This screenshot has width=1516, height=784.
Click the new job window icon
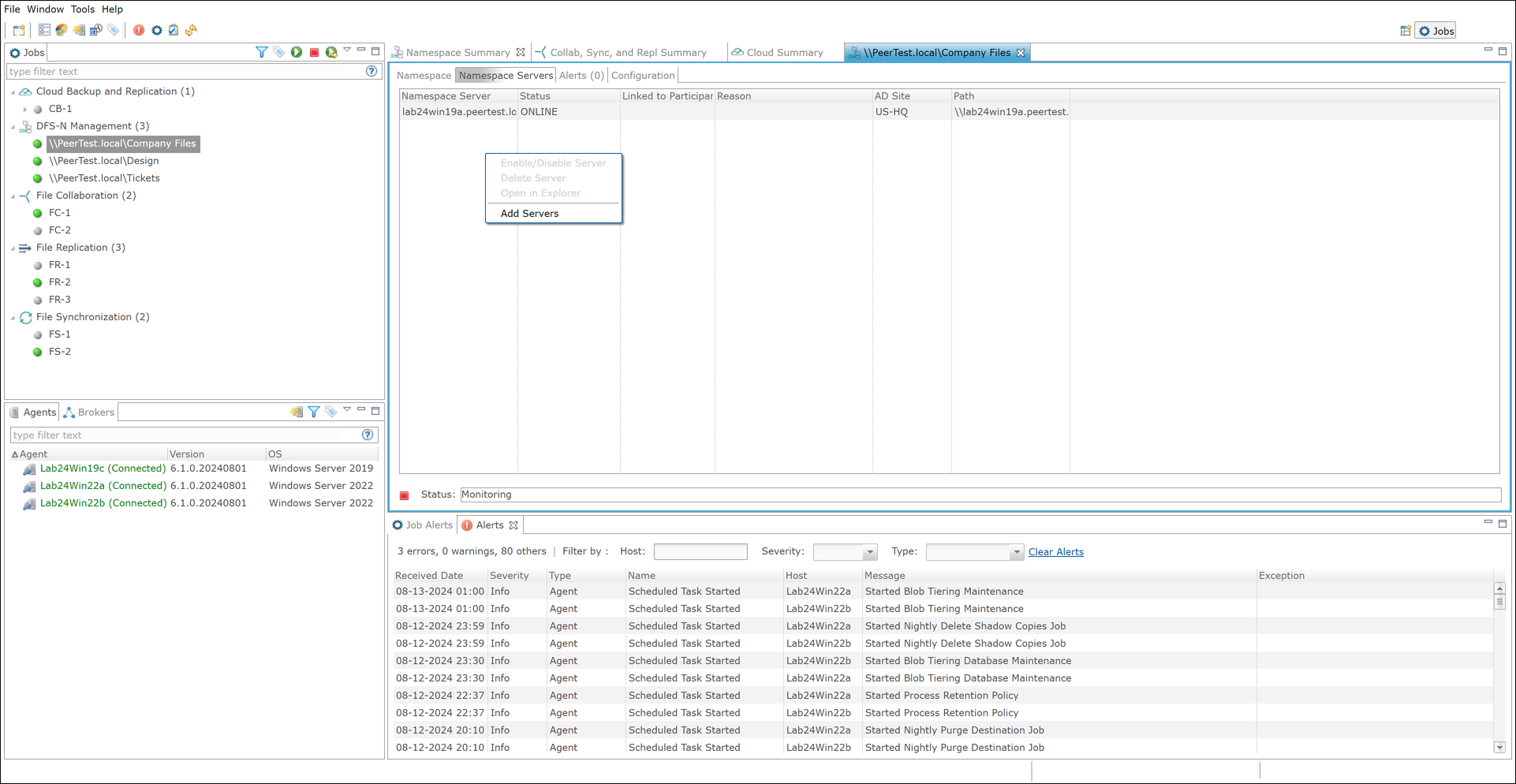[19, 30]
